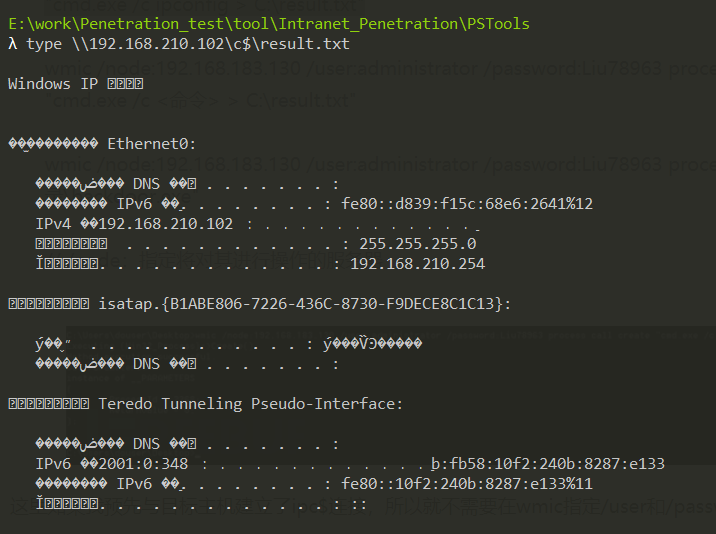716x534 pixels.
Task: Click the last garbled default gateway line
Action: pyautogui.click(x=201, y=504)
